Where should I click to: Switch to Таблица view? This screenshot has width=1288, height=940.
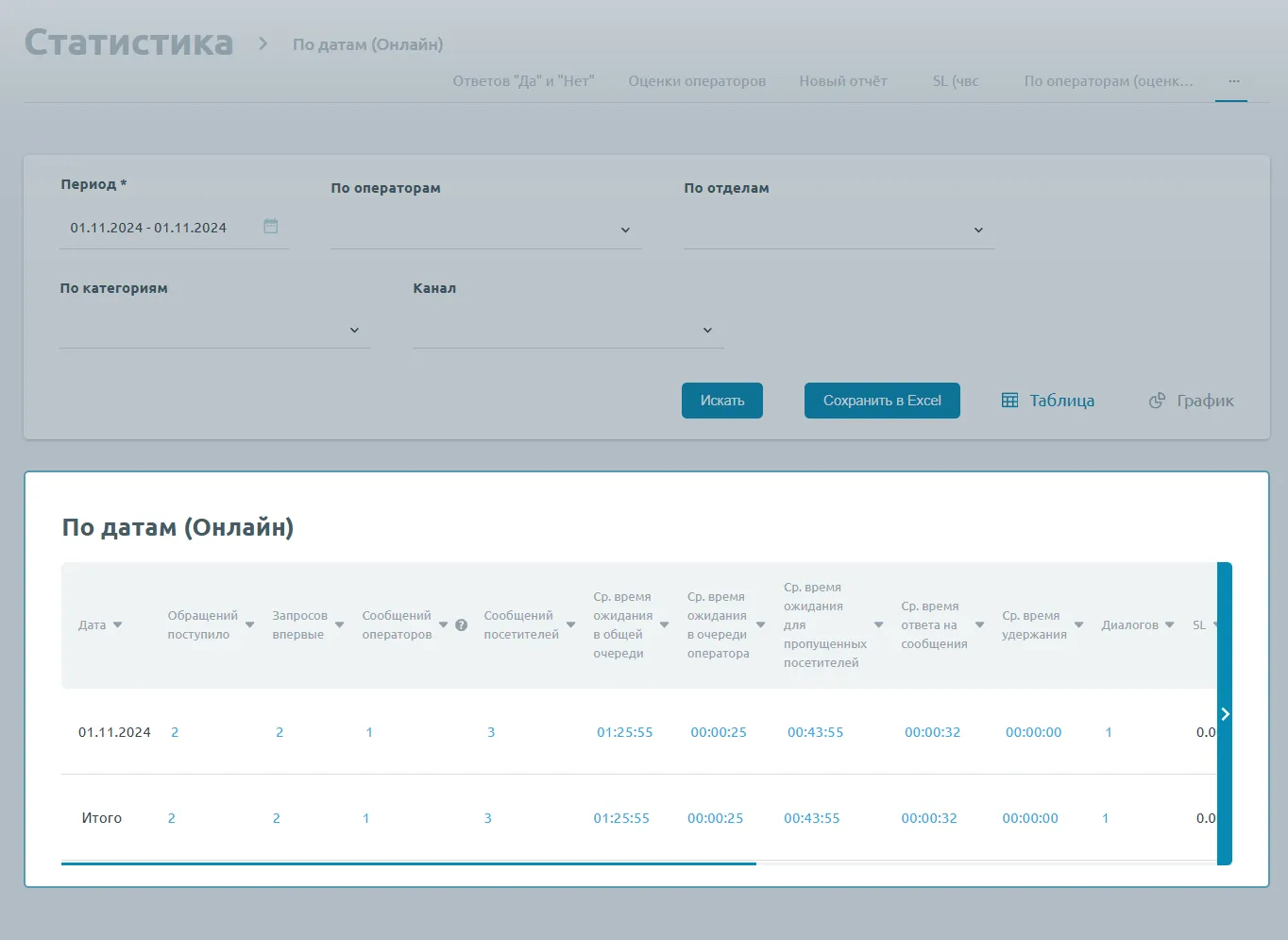(x=1048, y=401)
